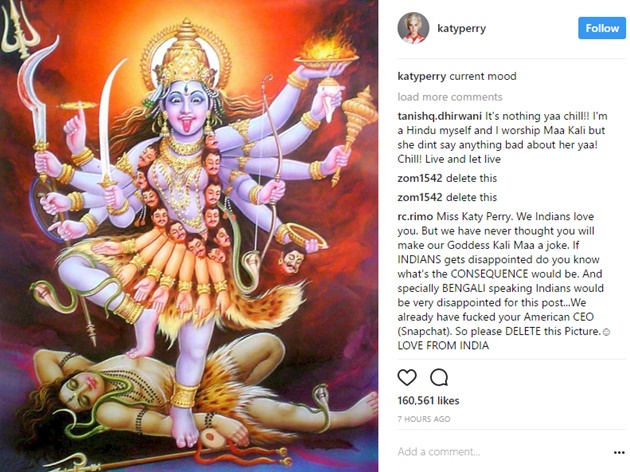Click katyperry name beside 'current mood' caption
The width and height of the screenshot is (630, 472).
(421, 76)
